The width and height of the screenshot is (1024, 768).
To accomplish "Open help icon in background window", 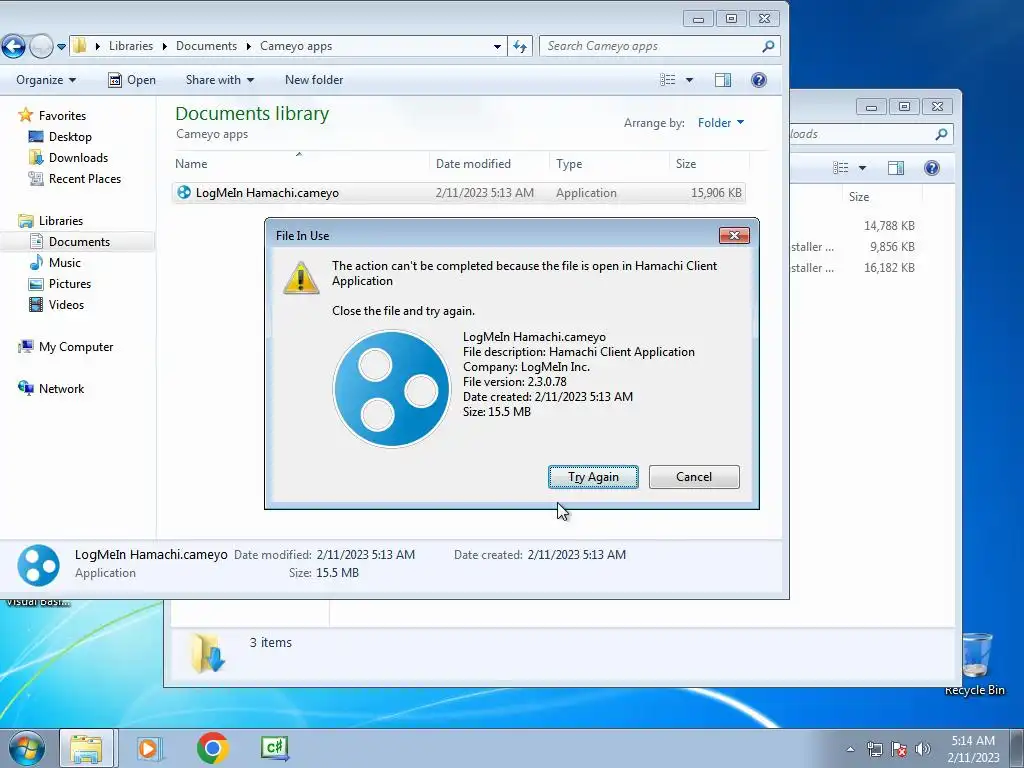I will tap(932, 168).
